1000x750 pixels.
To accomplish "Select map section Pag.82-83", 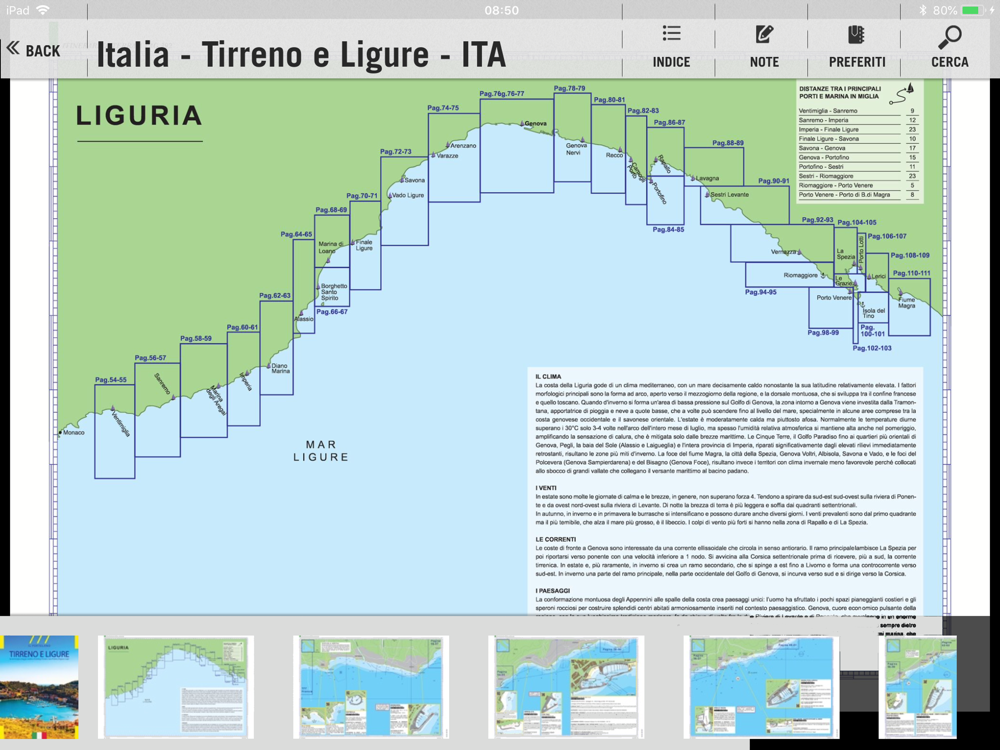I will (636, 160).
